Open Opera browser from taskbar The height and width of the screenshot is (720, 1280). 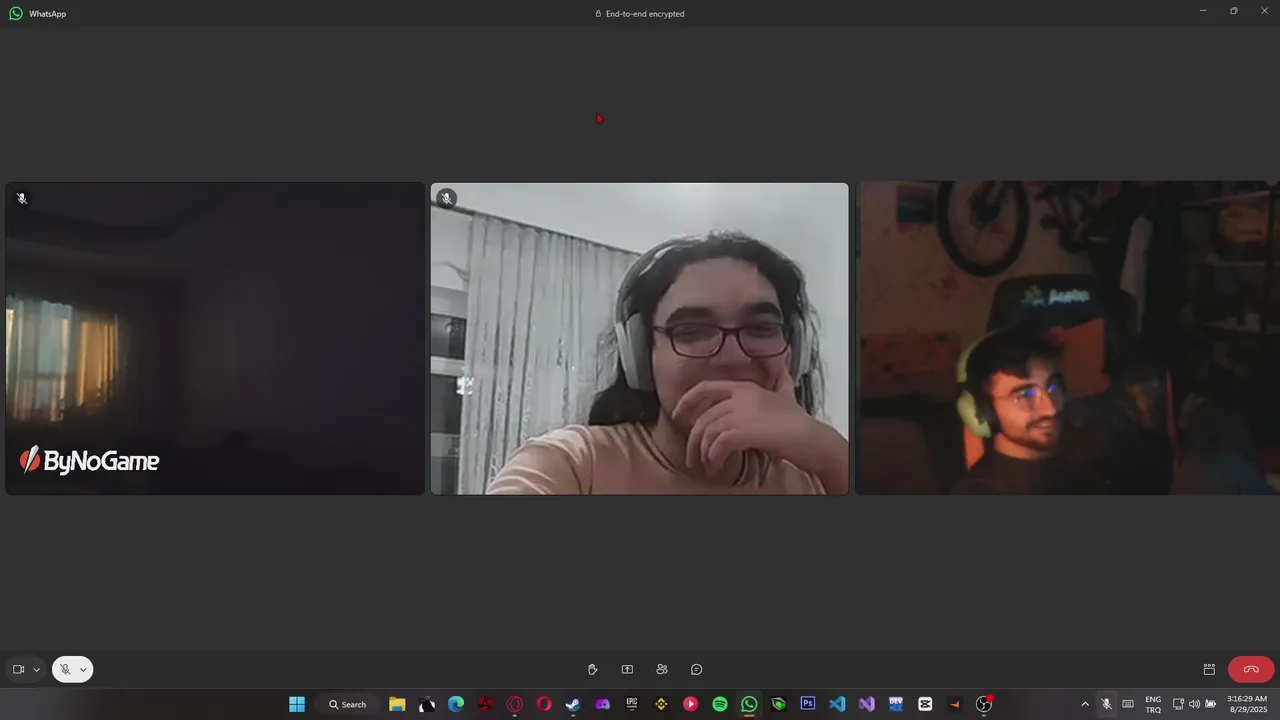(544, 704)
